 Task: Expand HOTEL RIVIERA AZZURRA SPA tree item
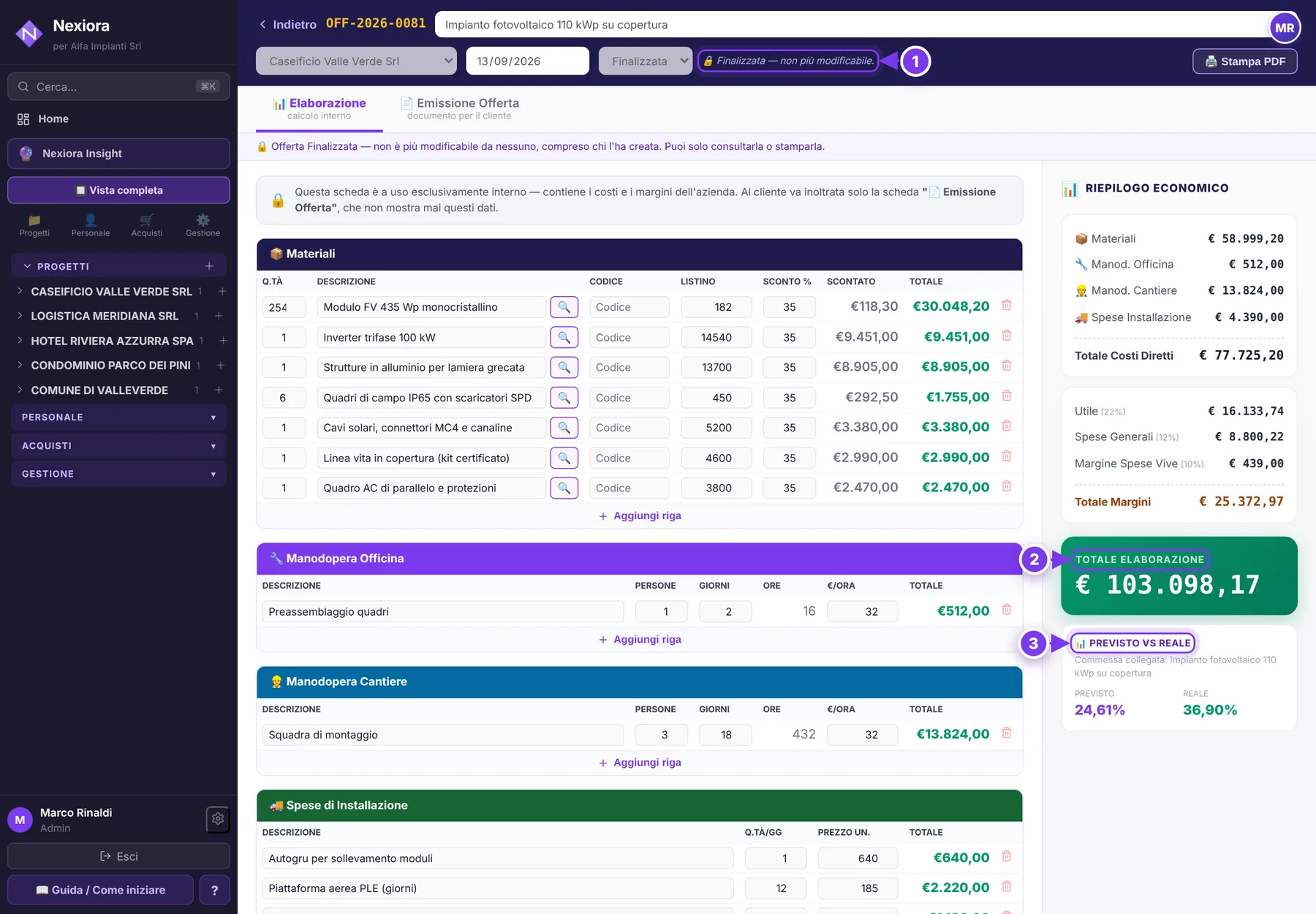[20, 341]
